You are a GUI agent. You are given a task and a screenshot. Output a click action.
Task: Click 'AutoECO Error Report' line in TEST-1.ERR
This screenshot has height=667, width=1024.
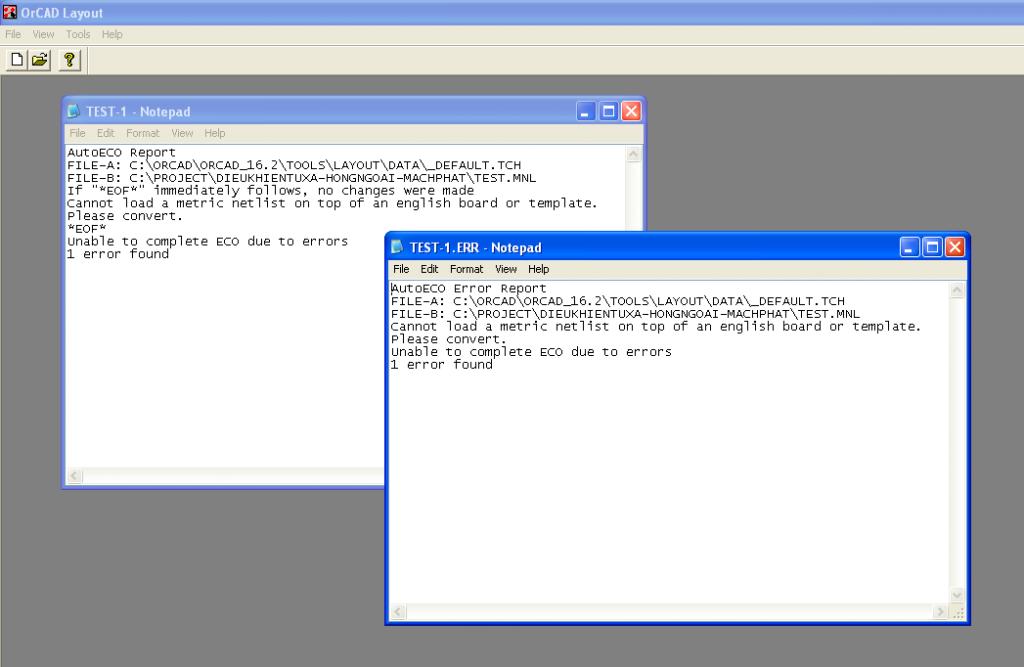[468, 288]
